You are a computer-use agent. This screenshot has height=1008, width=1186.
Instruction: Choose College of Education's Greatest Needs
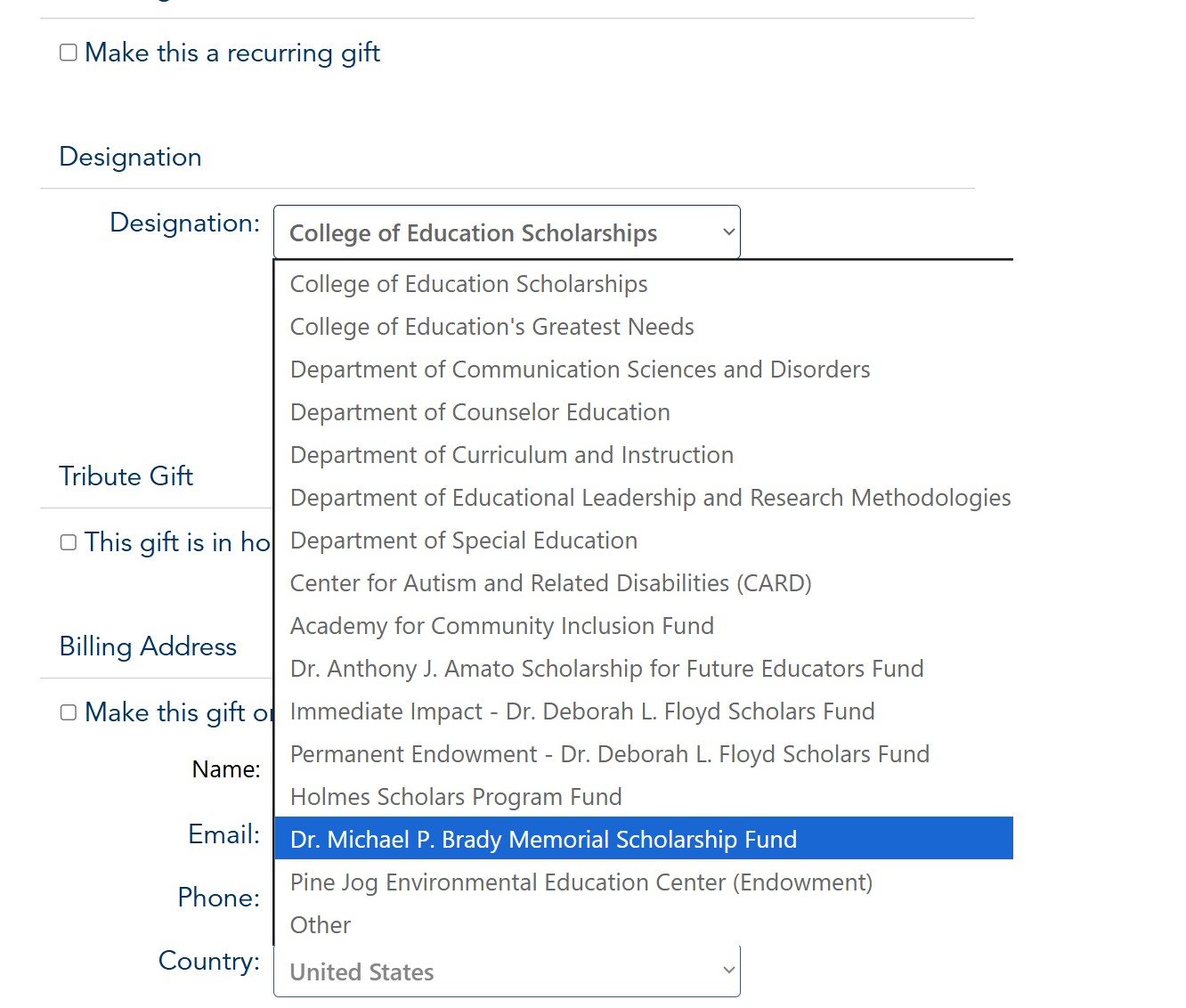(x=492, y=327)
